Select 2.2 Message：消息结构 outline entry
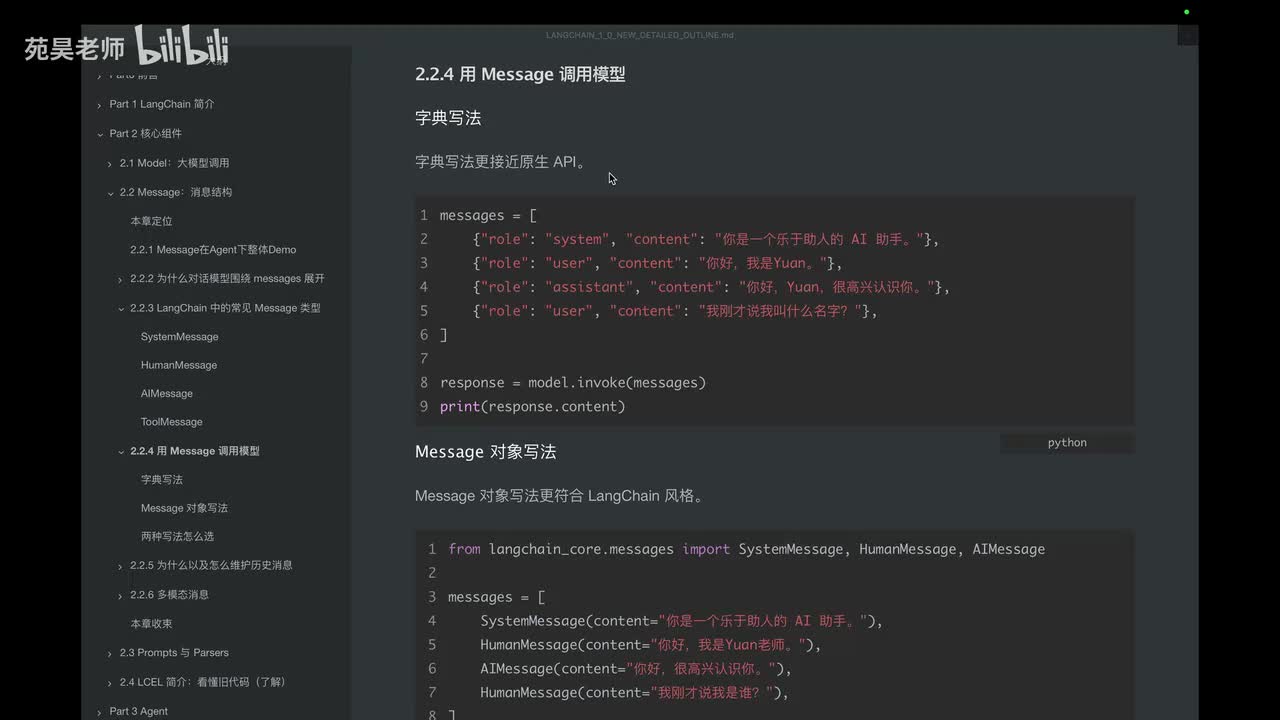 click(x=176, y=191)
